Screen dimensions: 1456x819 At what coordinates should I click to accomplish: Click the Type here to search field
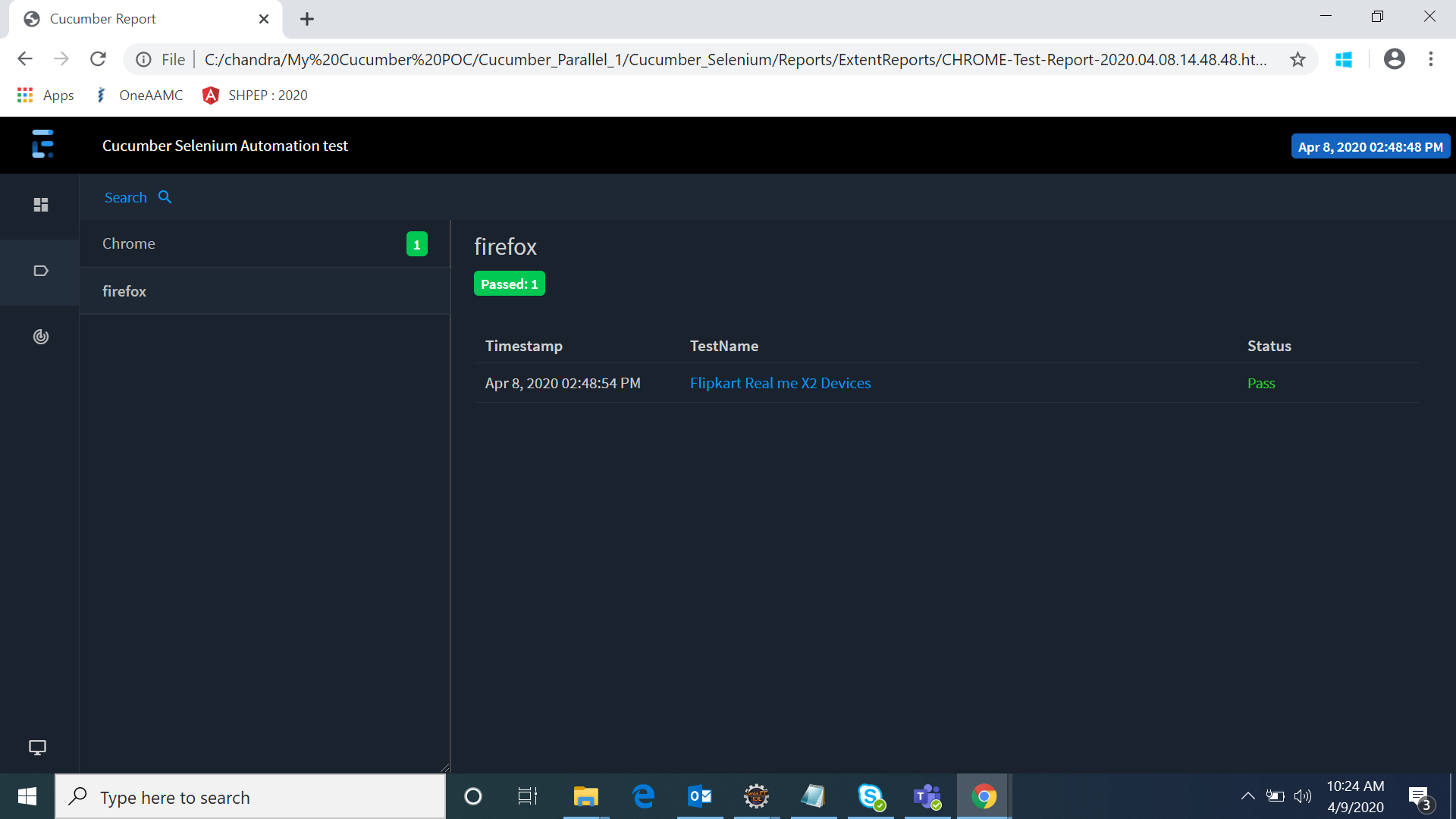227,796
